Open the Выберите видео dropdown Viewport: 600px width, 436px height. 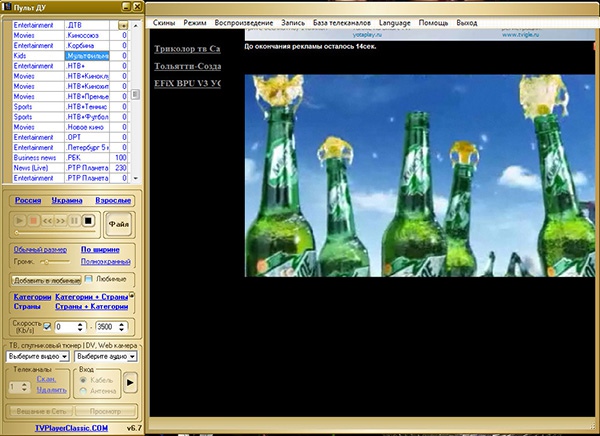38,356
